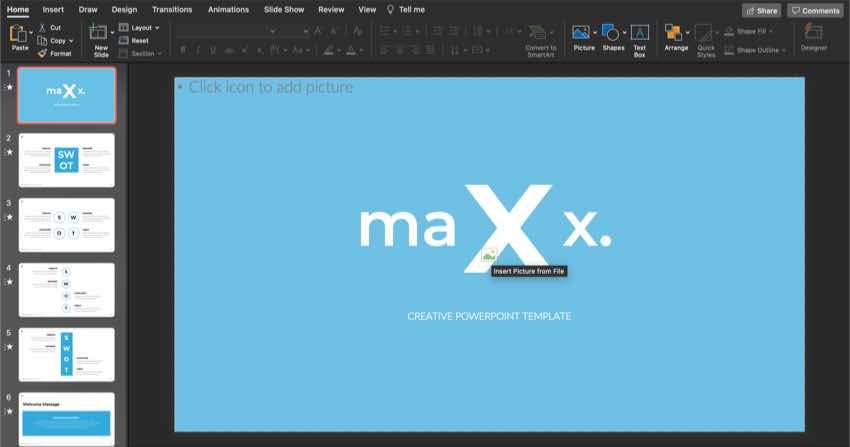850x447 pixels.
Task: Select the Format painter brush
Action: tap(42, 53)
